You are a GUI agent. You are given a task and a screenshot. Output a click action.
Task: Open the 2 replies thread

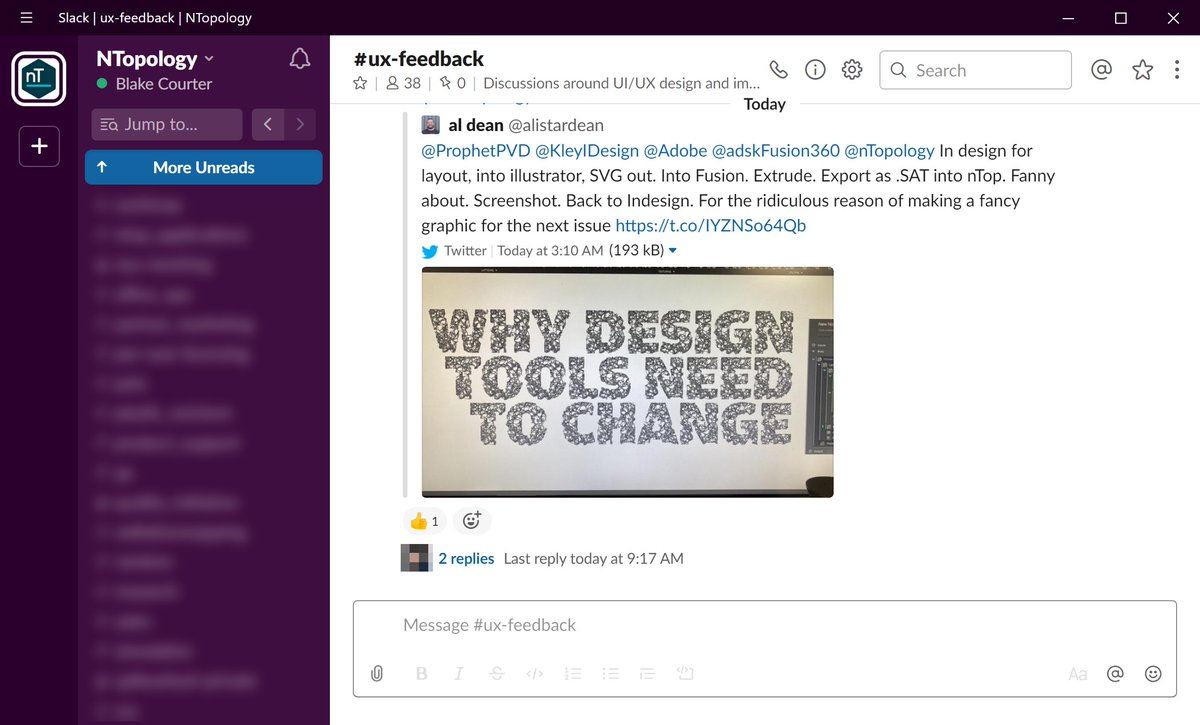pos(466,559)
